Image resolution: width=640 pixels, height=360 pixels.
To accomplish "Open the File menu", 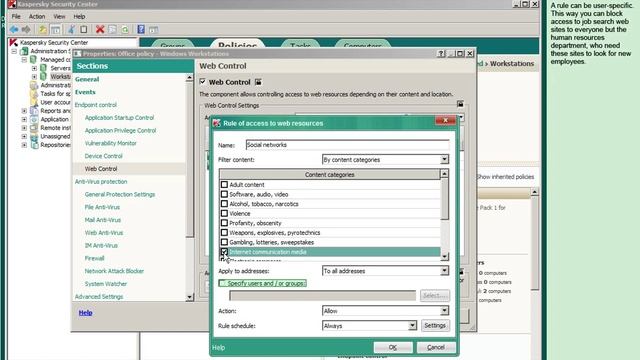I will [x=16, y=17].
